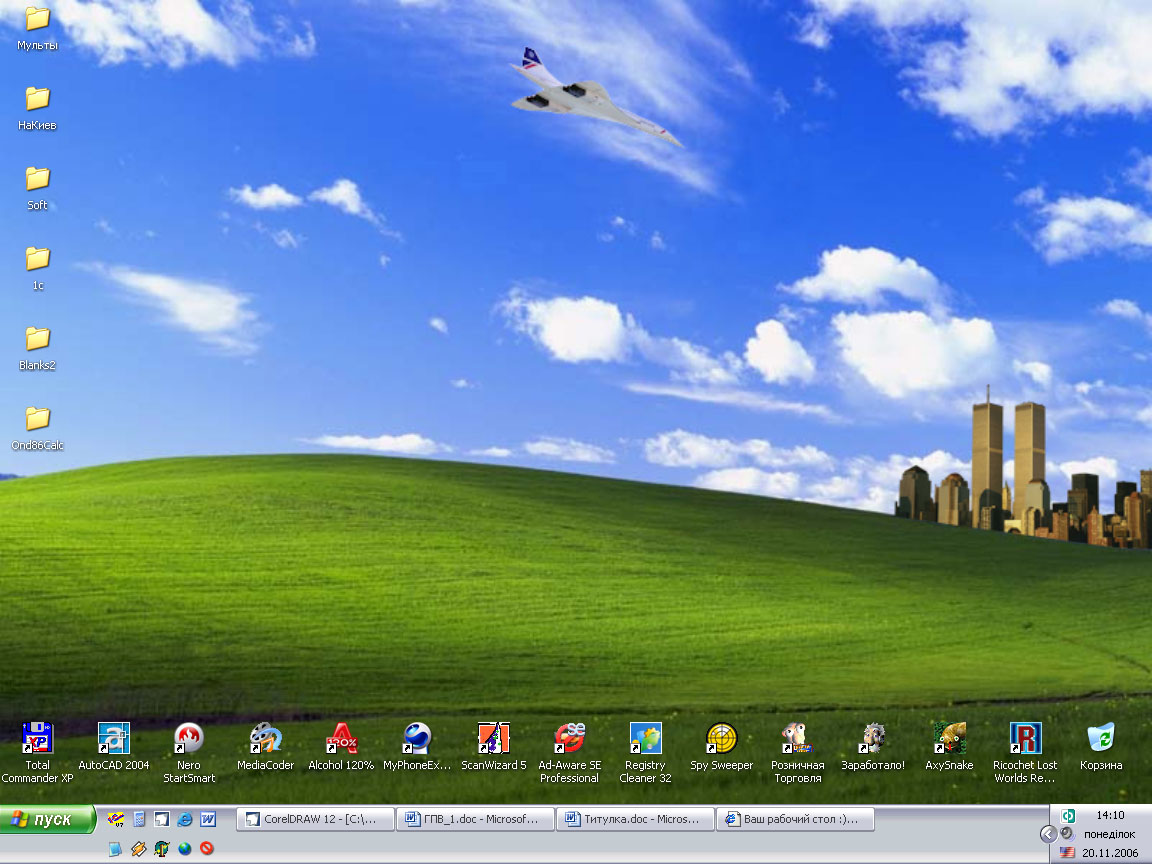
Task: Launch Alcohol 120% shortcut
Action: pyautogui.click(x=341, y=746)
